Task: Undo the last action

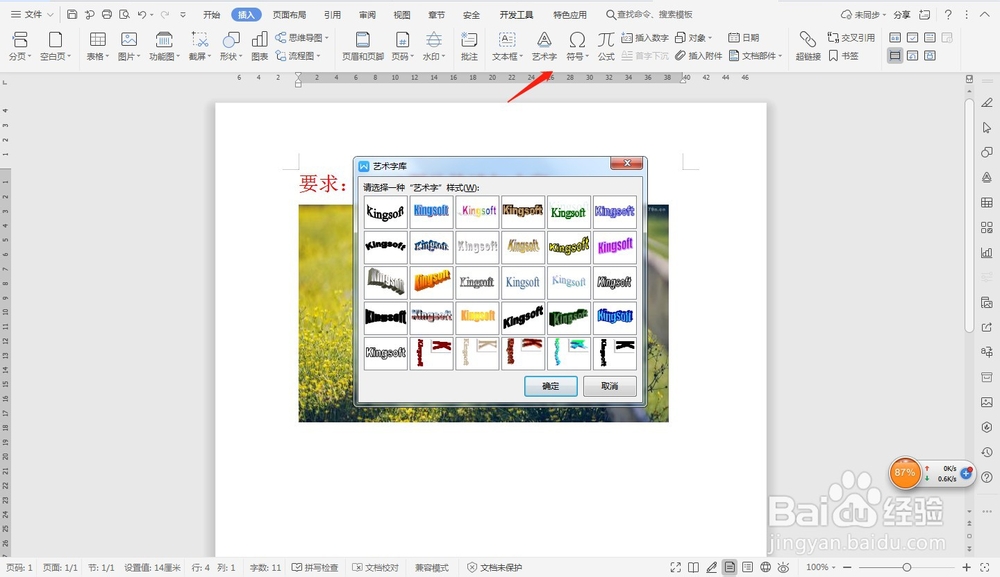Action: (142, 14)
